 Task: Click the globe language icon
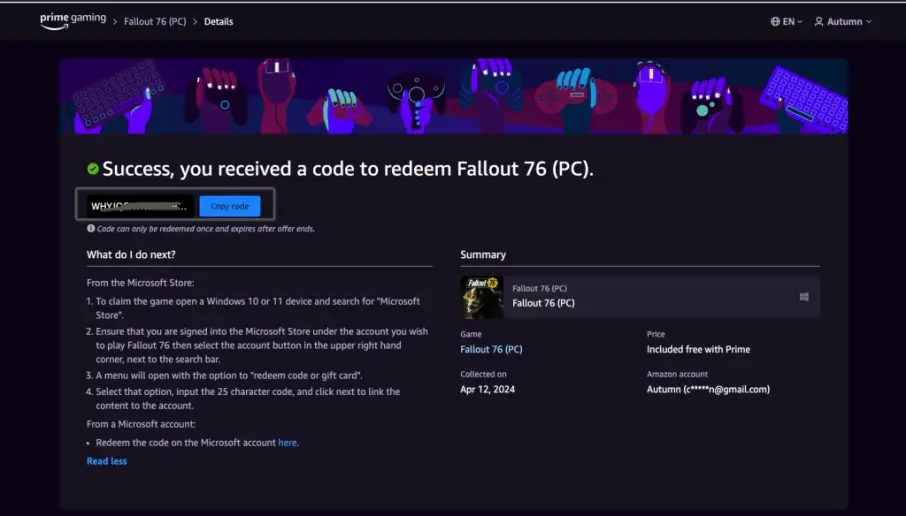pyautogui.click(x=775, y=21)
